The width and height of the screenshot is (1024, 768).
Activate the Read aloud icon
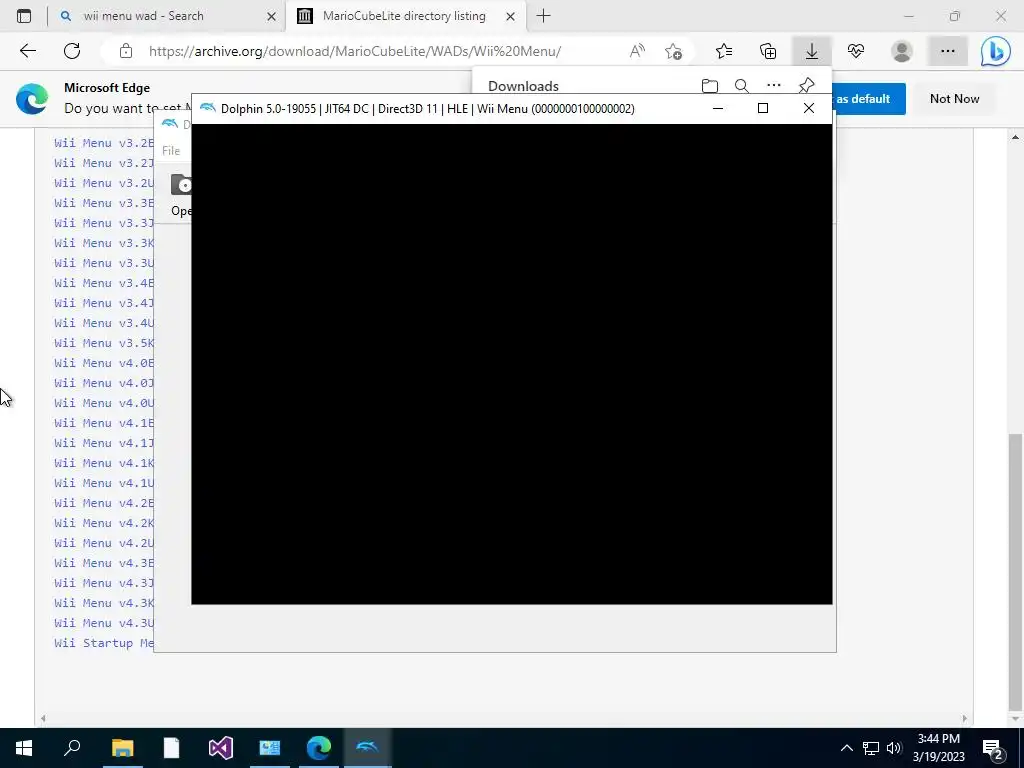637,51
